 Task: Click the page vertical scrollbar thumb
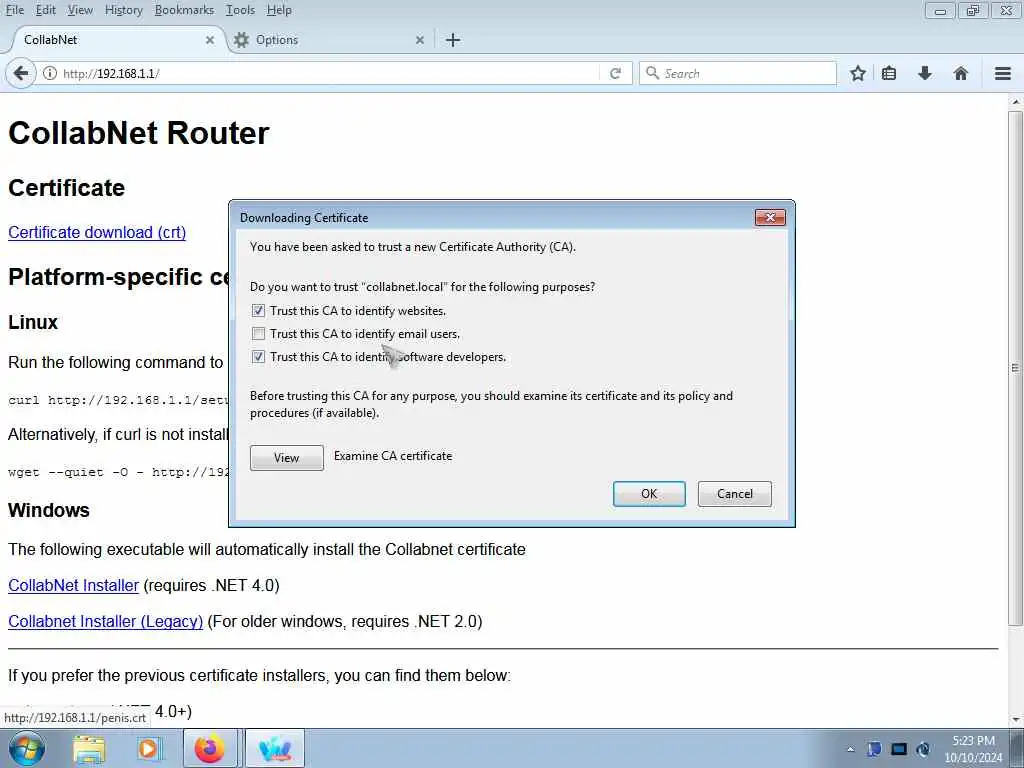tap(1015, 368)
